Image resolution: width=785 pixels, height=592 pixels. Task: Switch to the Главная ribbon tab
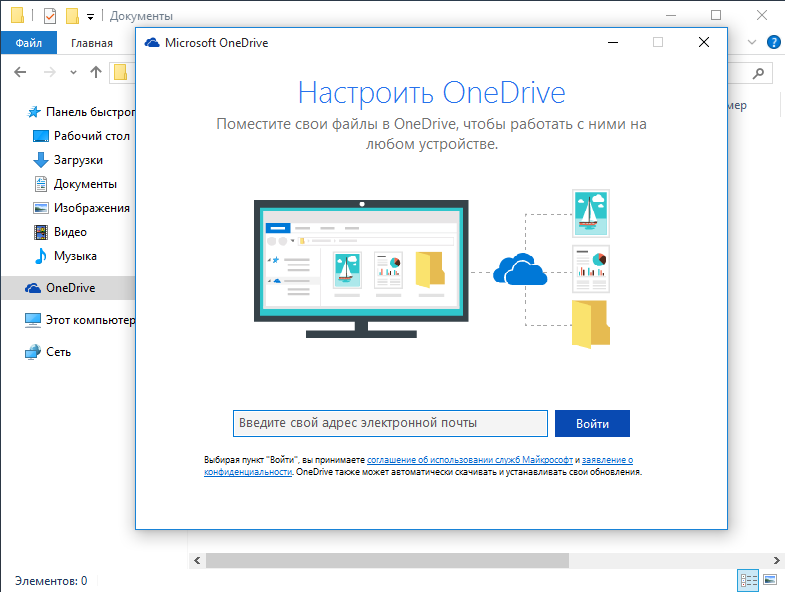[x=92, y=43]
